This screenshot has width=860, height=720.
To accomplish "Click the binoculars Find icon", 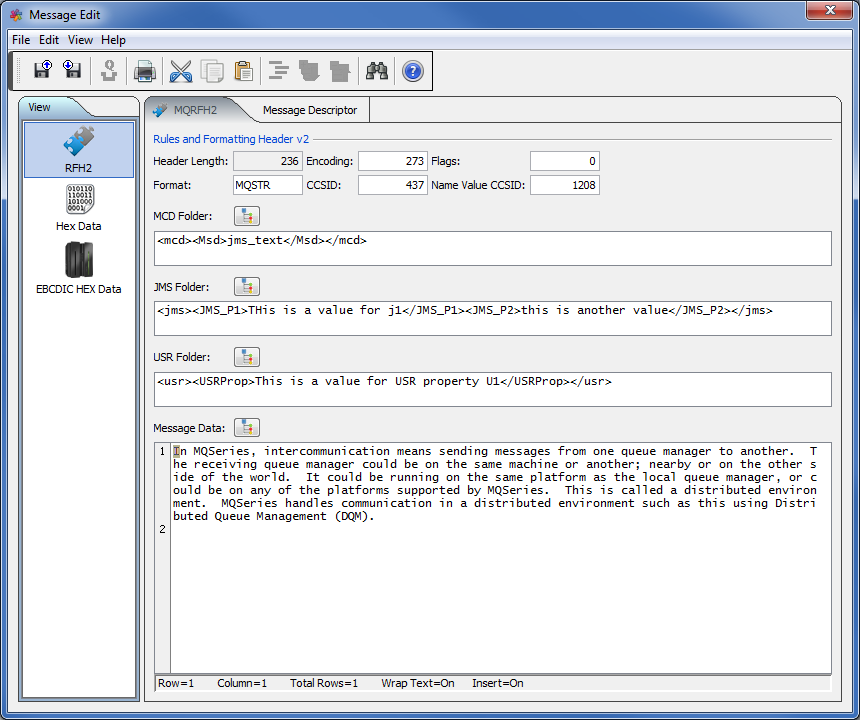I will click(x=377, y=71).
